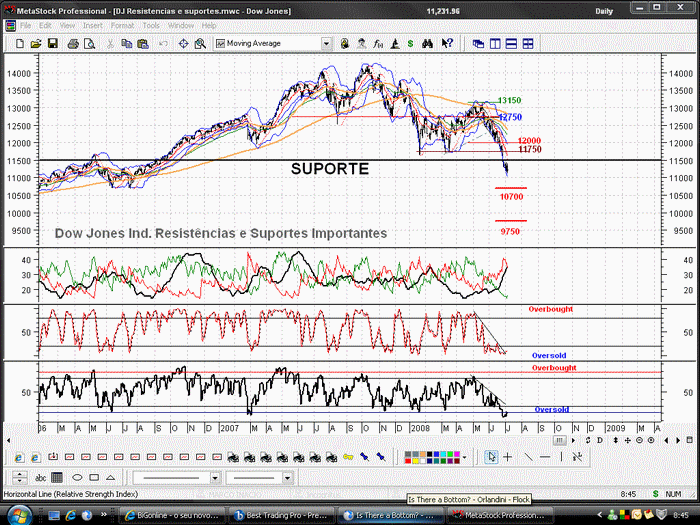Open the Insert menu
Viewport: 700px width, 525px height.
point(92,26)
